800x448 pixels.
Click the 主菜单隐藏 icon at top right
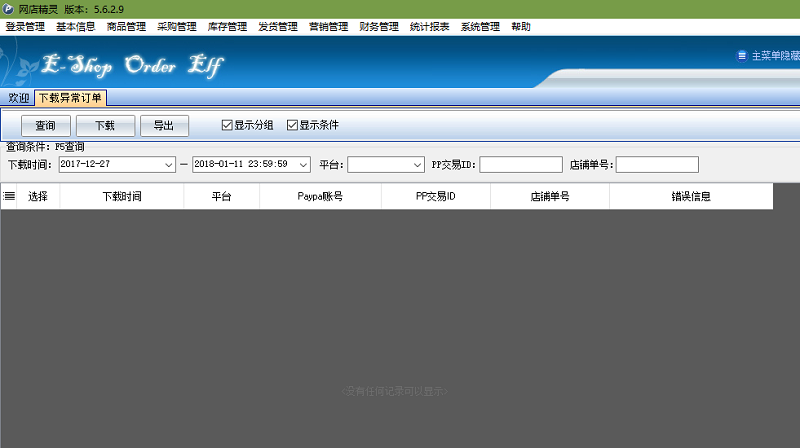741,56
